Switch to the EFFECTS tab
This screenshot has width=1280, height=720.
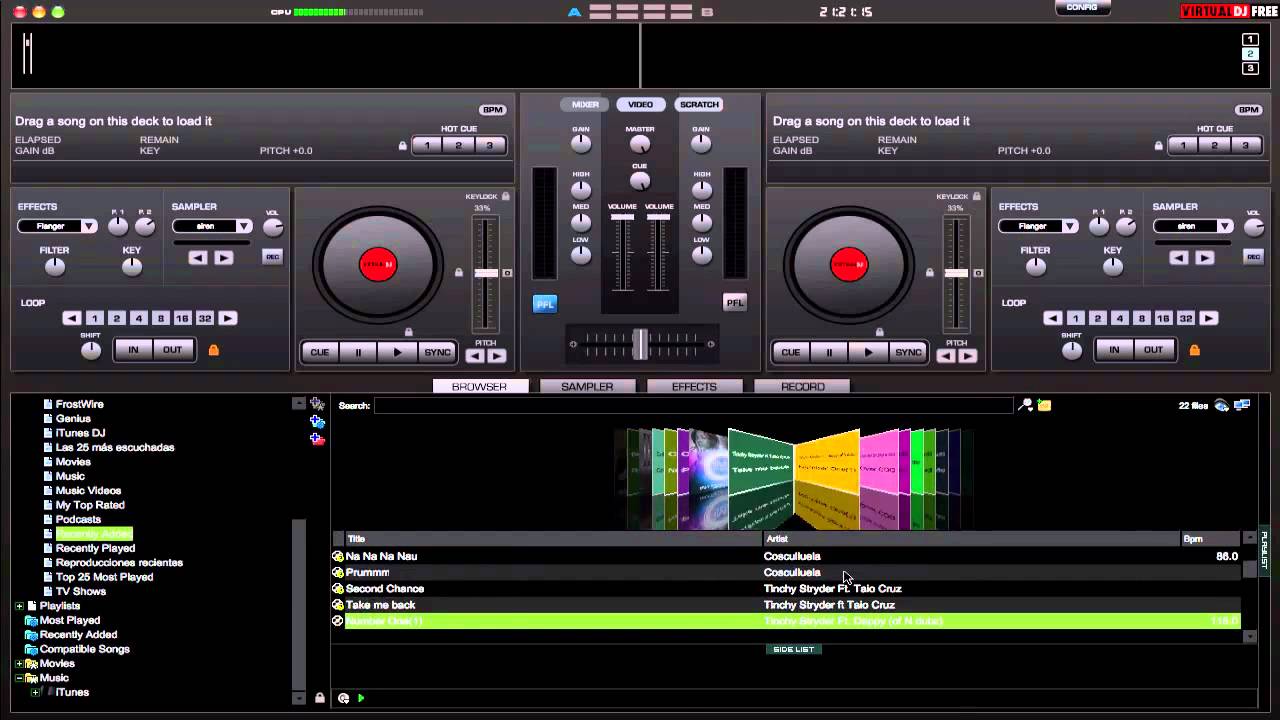pyautogui.click(x=694, y=387)
